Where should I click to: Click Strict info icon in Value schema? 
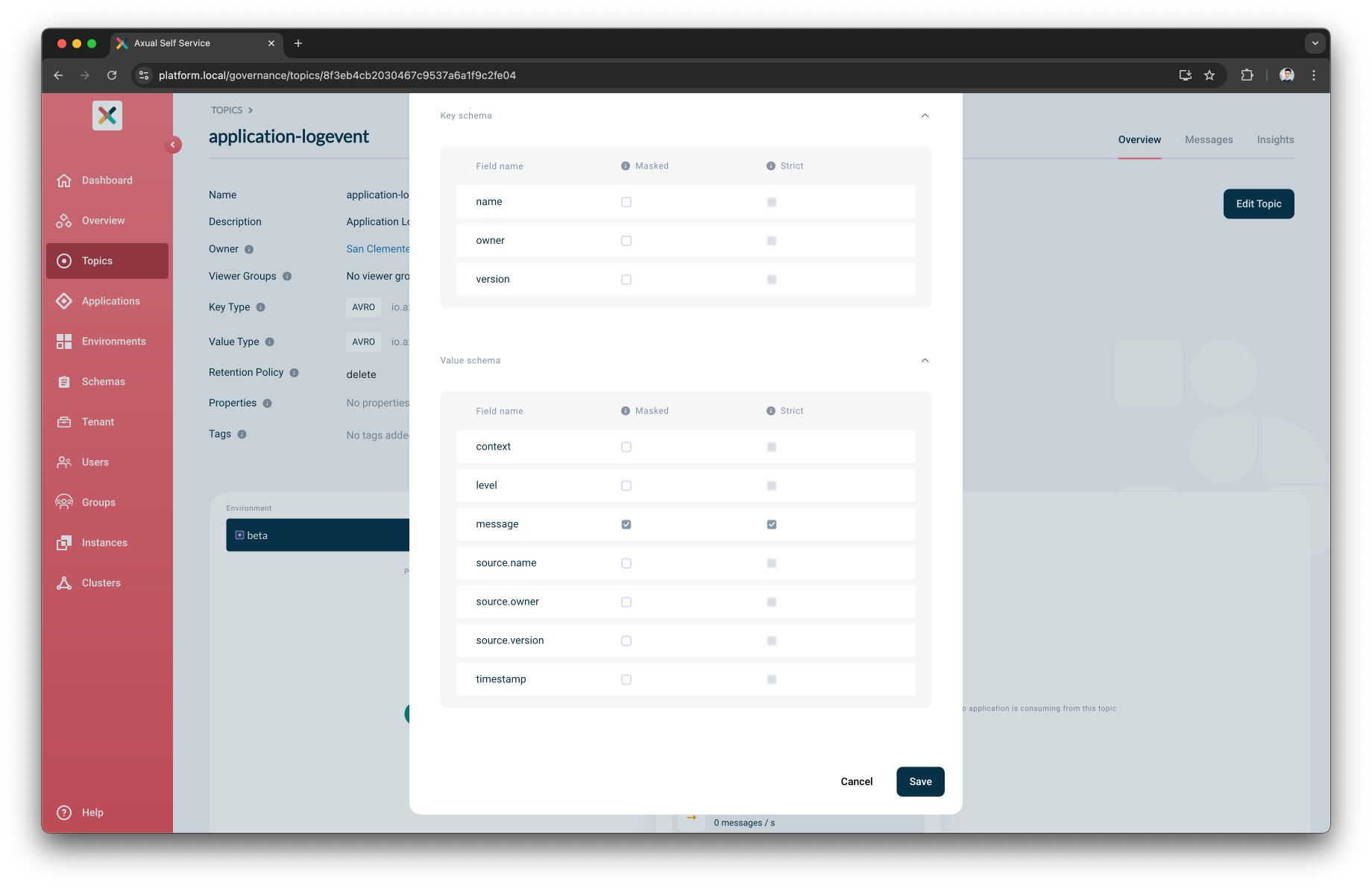coord(771,411)
